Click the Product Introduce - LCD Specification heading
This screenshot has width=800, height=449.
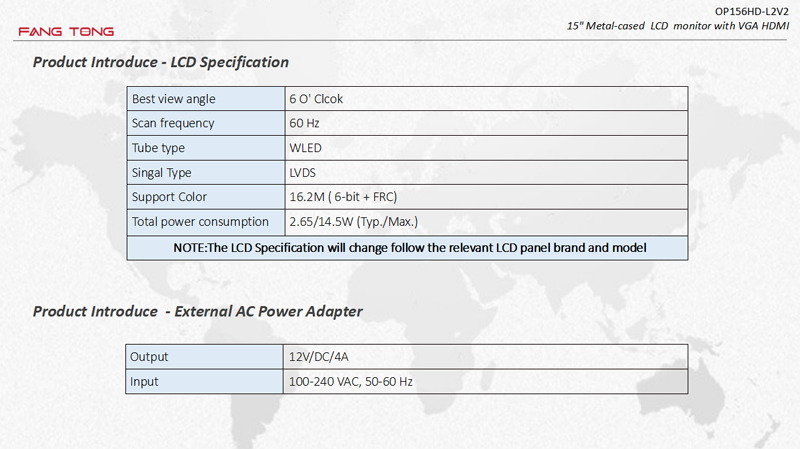161,62
